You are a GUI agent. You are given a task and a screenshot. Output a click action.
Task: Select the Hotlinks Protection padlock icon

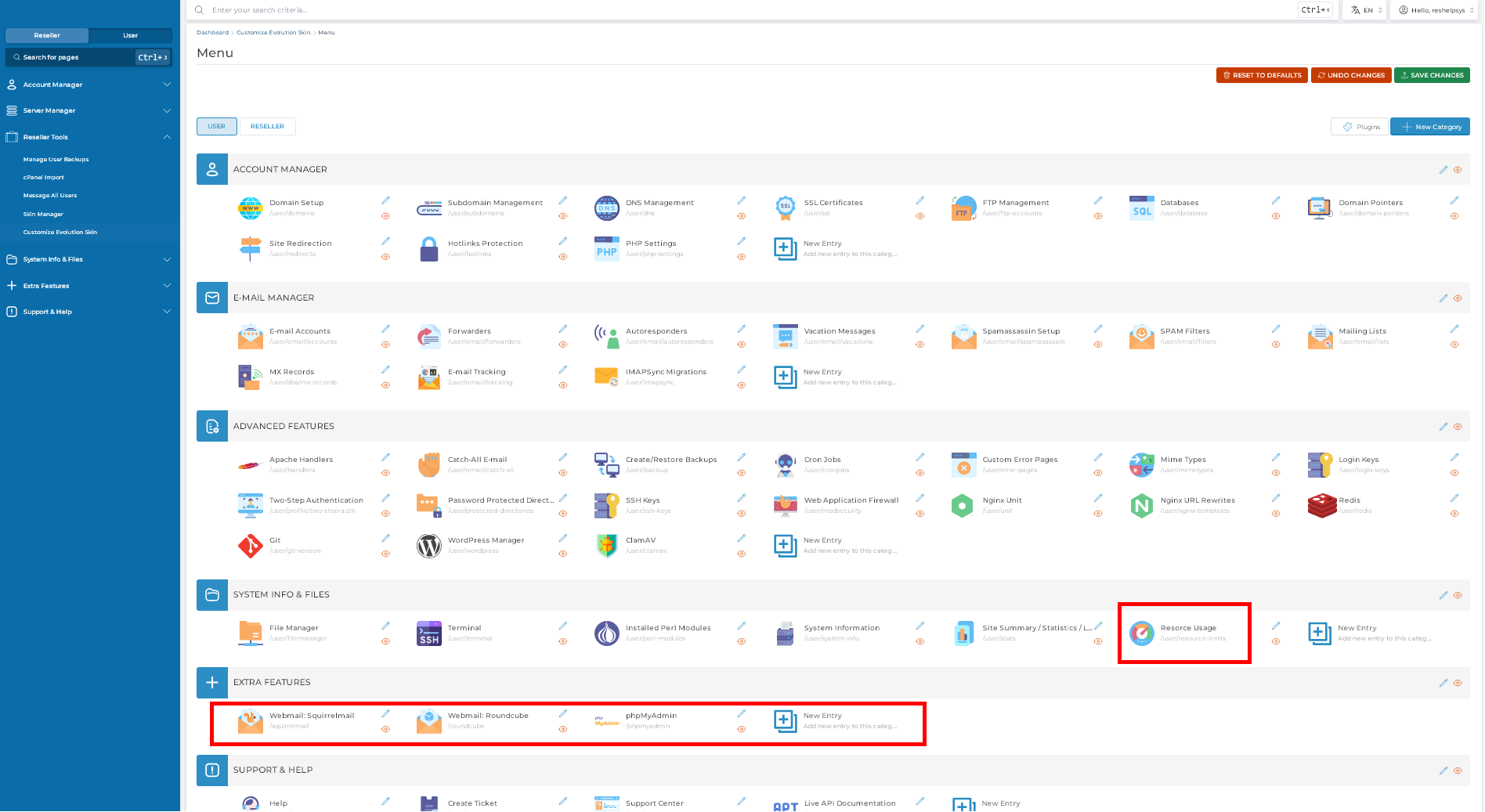428,249
